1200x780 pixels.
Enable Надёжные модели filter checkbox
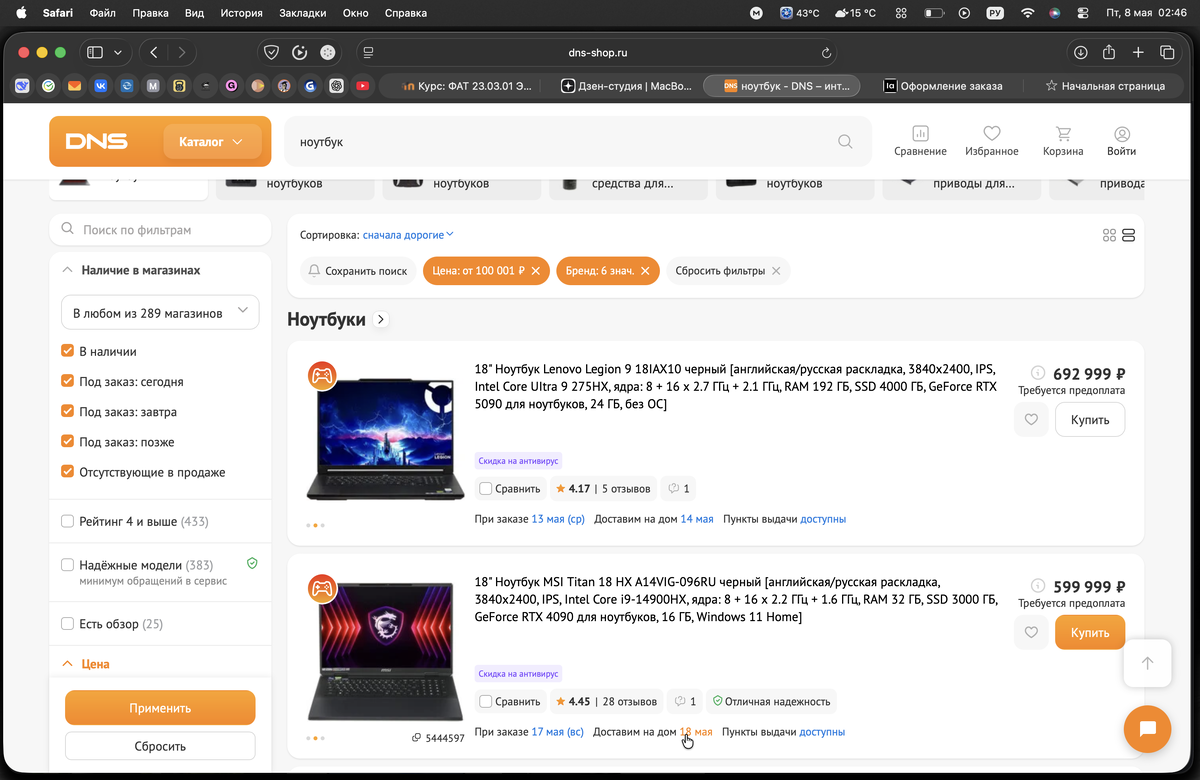pyautogui.click(x=68, y=564)
